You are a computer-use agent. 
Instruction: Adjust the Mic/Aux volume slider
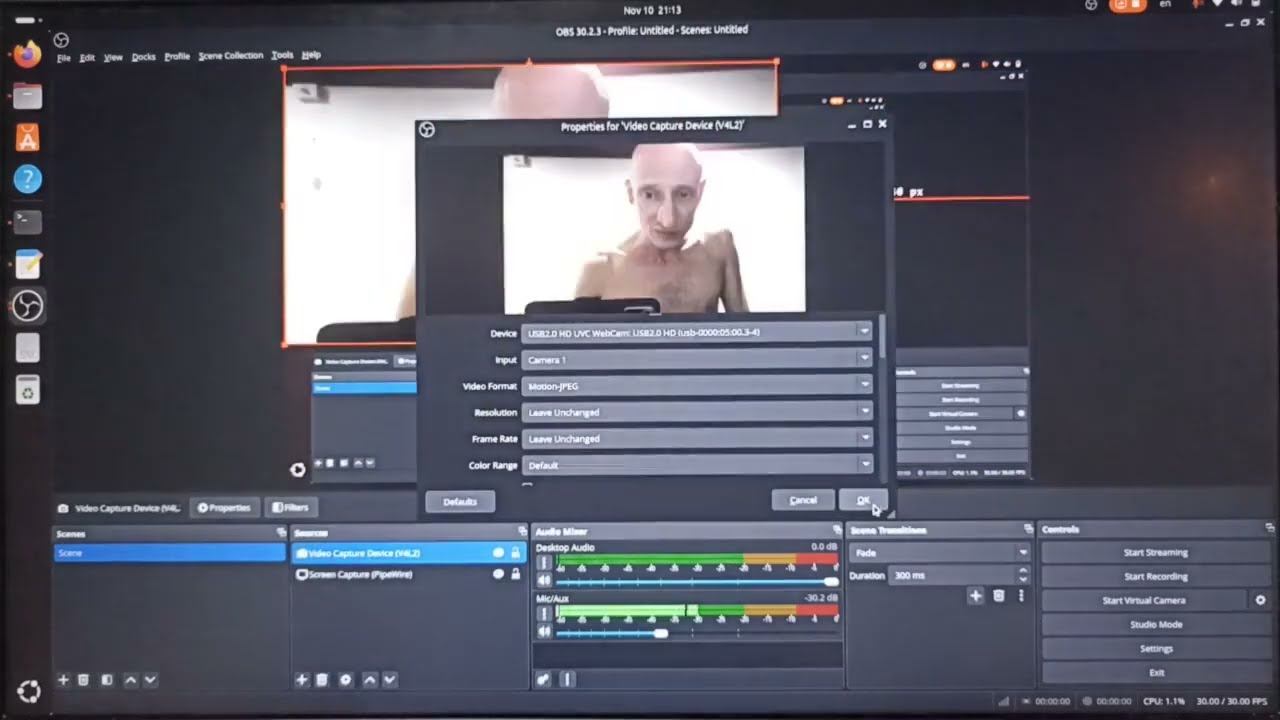[697, 633]
